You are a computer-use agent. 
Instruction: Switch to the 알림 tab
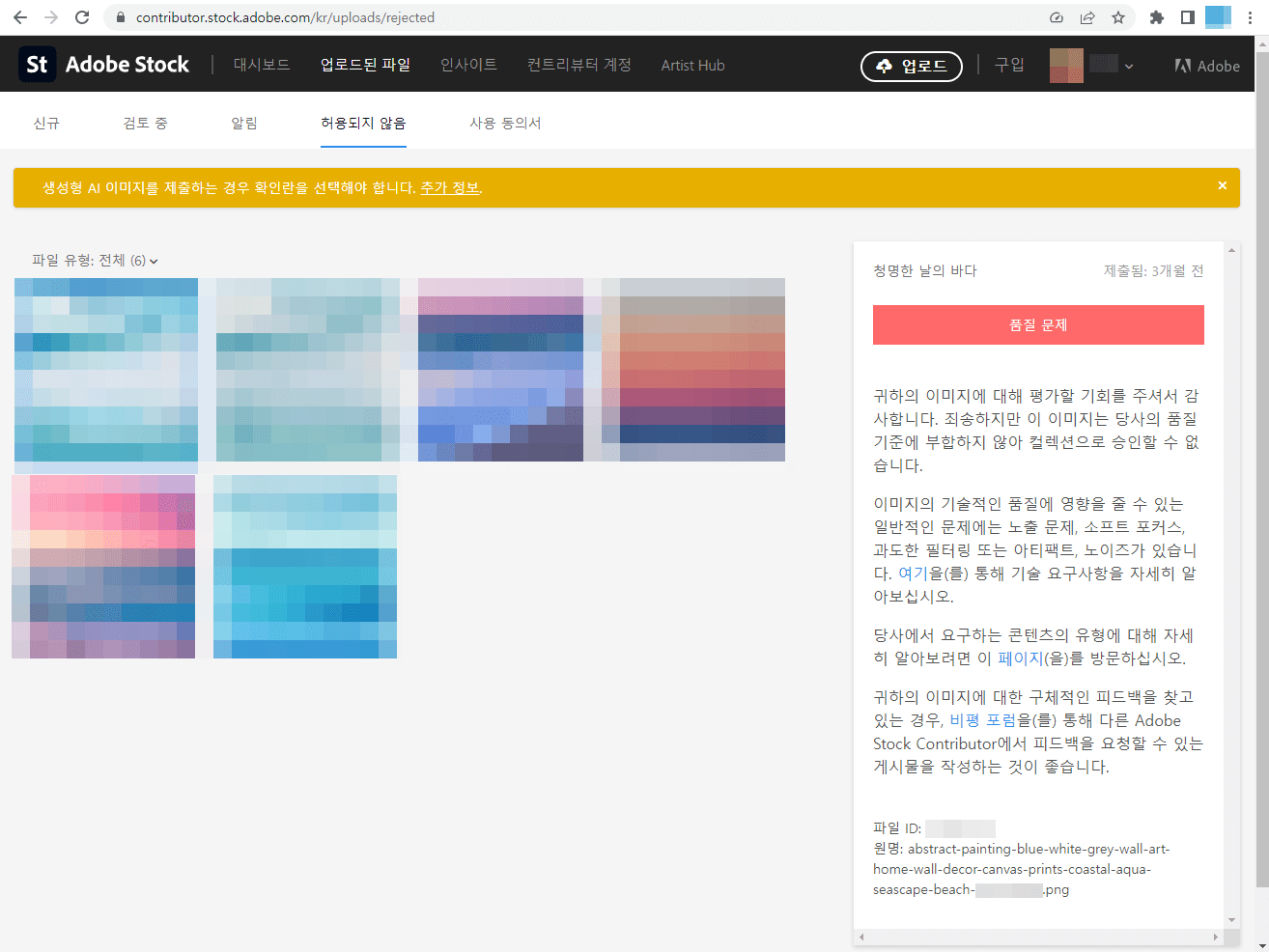click(244, 123)
